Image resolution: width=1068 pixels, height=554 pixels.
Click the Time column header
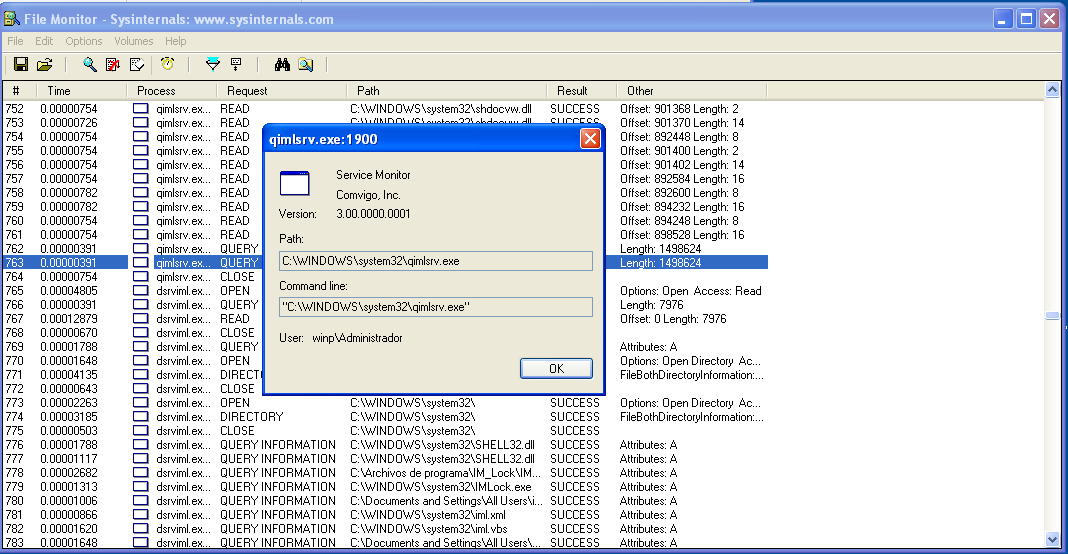81,91
